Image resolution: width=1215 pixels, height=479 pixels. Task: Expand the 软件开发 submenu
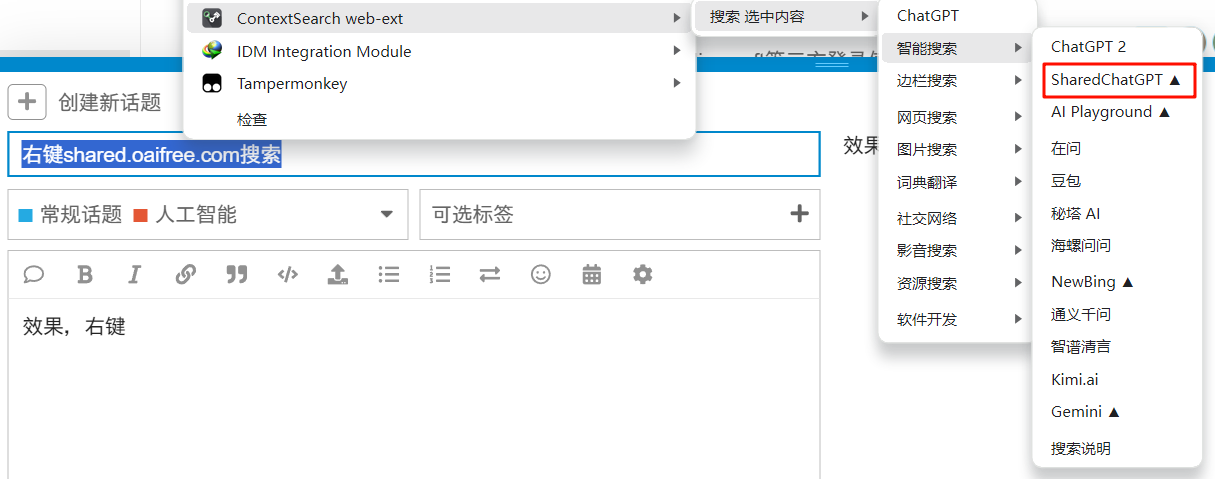[x=955, y=319]
